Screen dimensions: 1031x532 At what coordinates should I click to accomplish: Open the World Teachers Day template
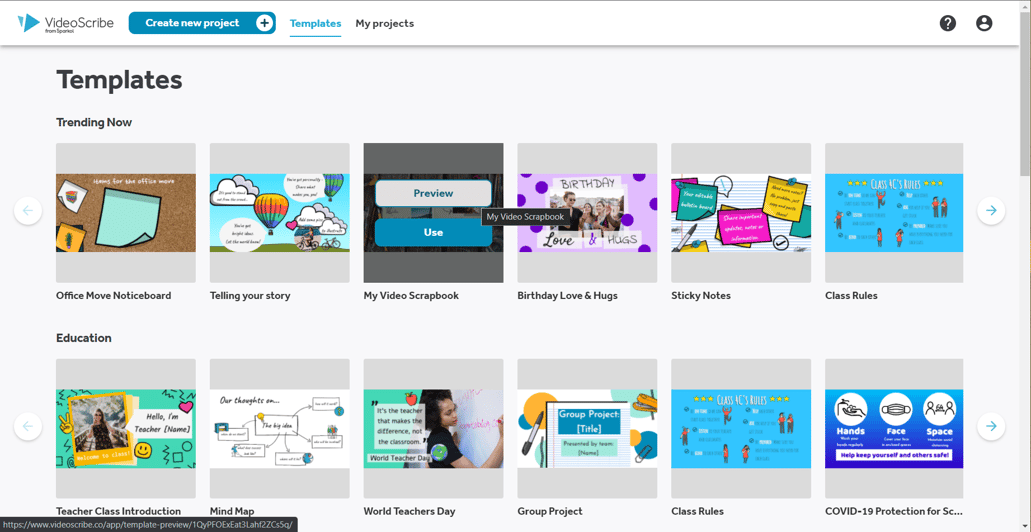(433, 428)
